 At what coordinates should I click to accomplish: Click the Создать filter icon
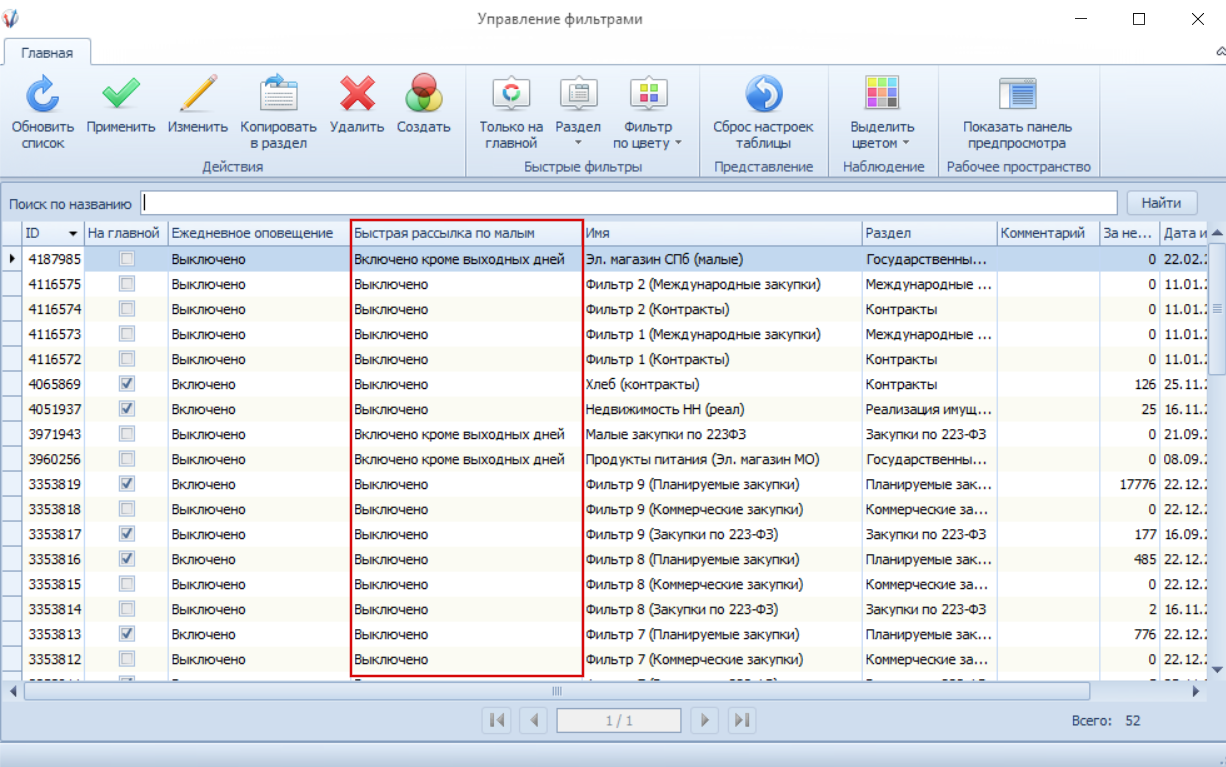tap(423, 96)
